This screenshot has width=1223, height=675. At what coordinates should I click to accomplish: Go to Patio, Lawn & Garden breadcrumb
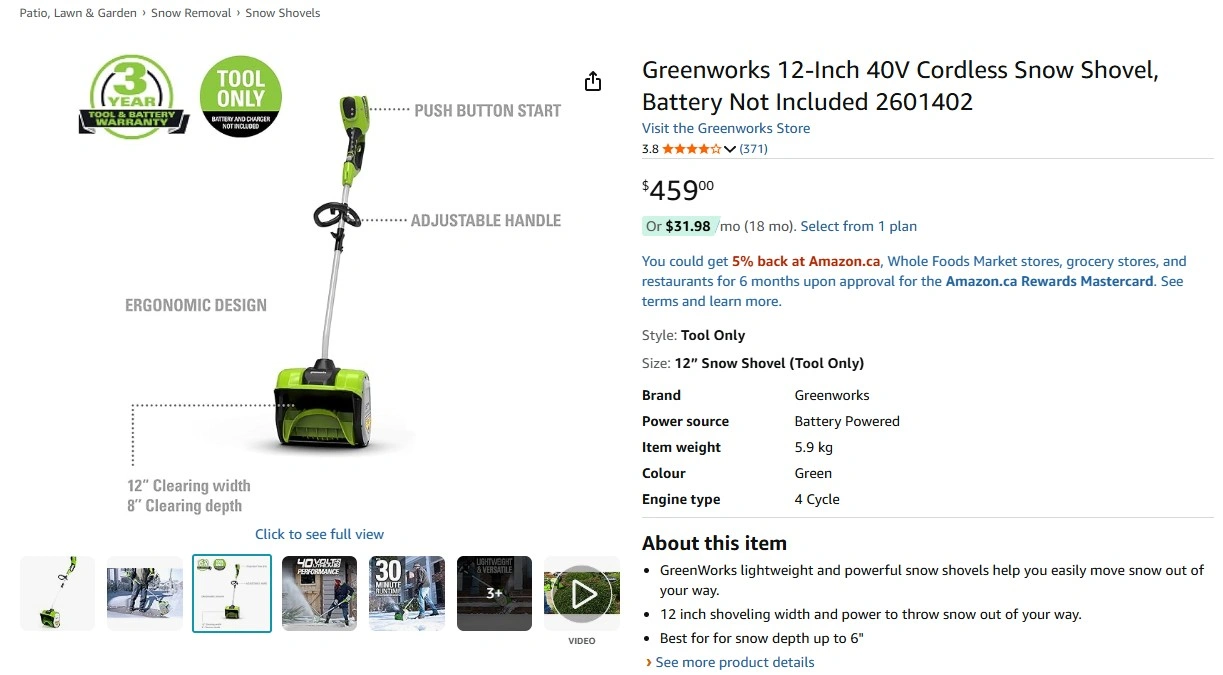(78, 13)
